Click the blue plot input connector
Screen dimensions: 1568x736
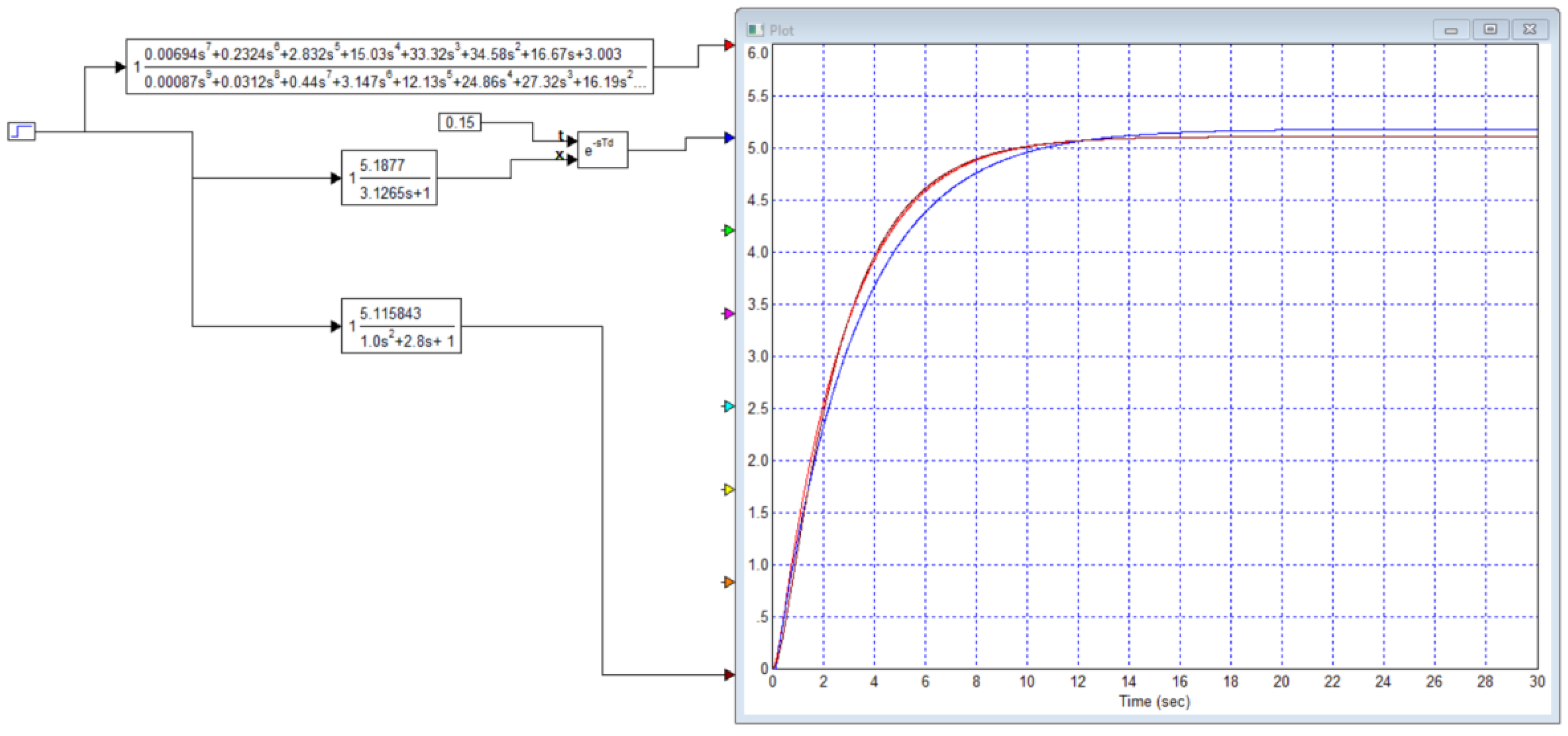(x=729, y=138)
